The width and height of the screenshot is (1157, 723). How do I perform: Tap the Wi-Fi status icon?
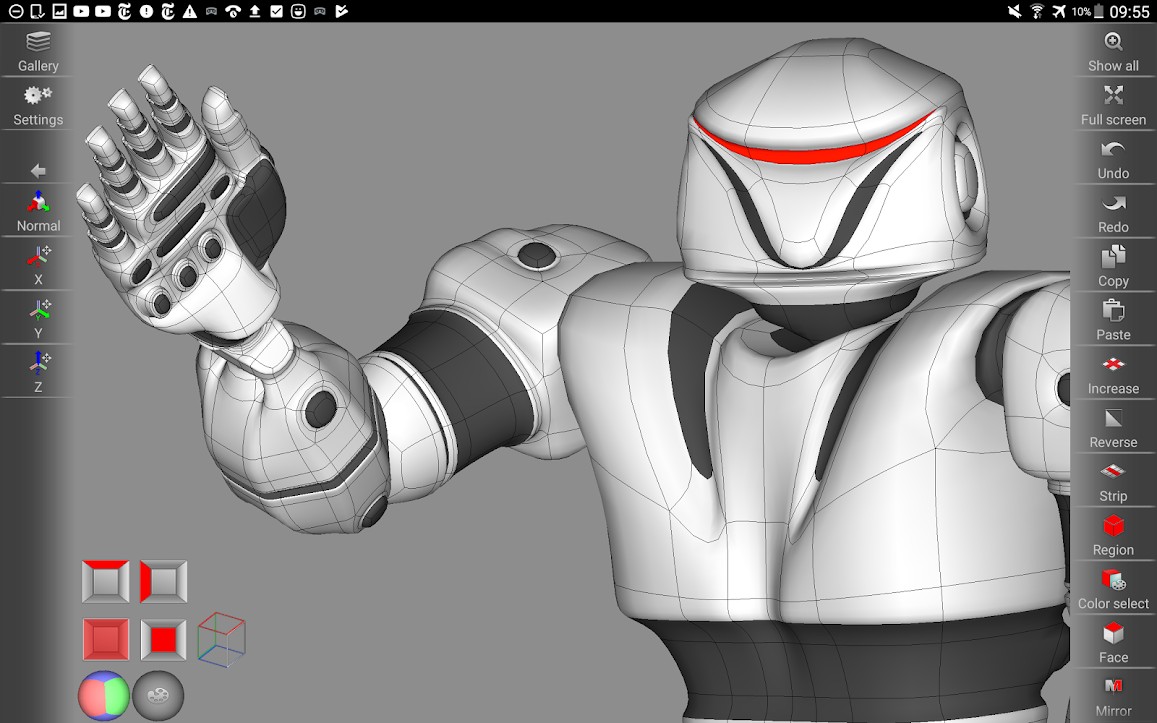[x=1037, y=11]
